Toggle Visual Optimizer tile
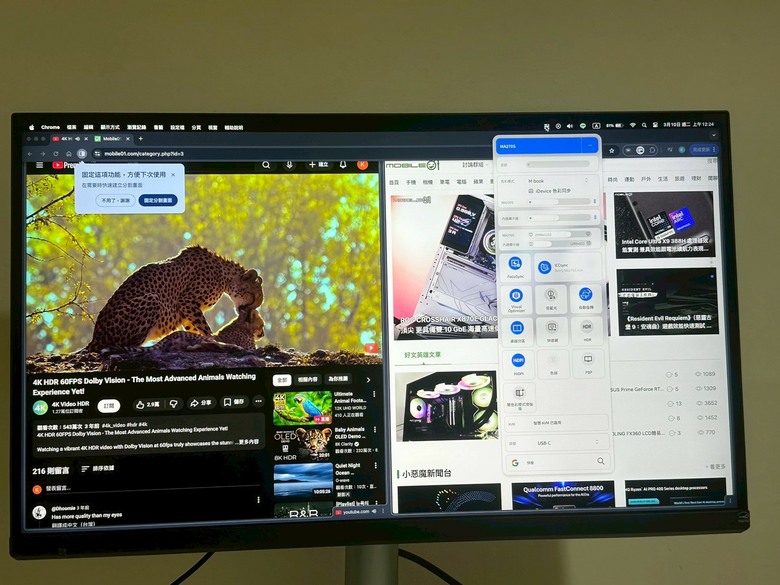The width and height of the screenshot is (780, 585). (x=516, y=299)
